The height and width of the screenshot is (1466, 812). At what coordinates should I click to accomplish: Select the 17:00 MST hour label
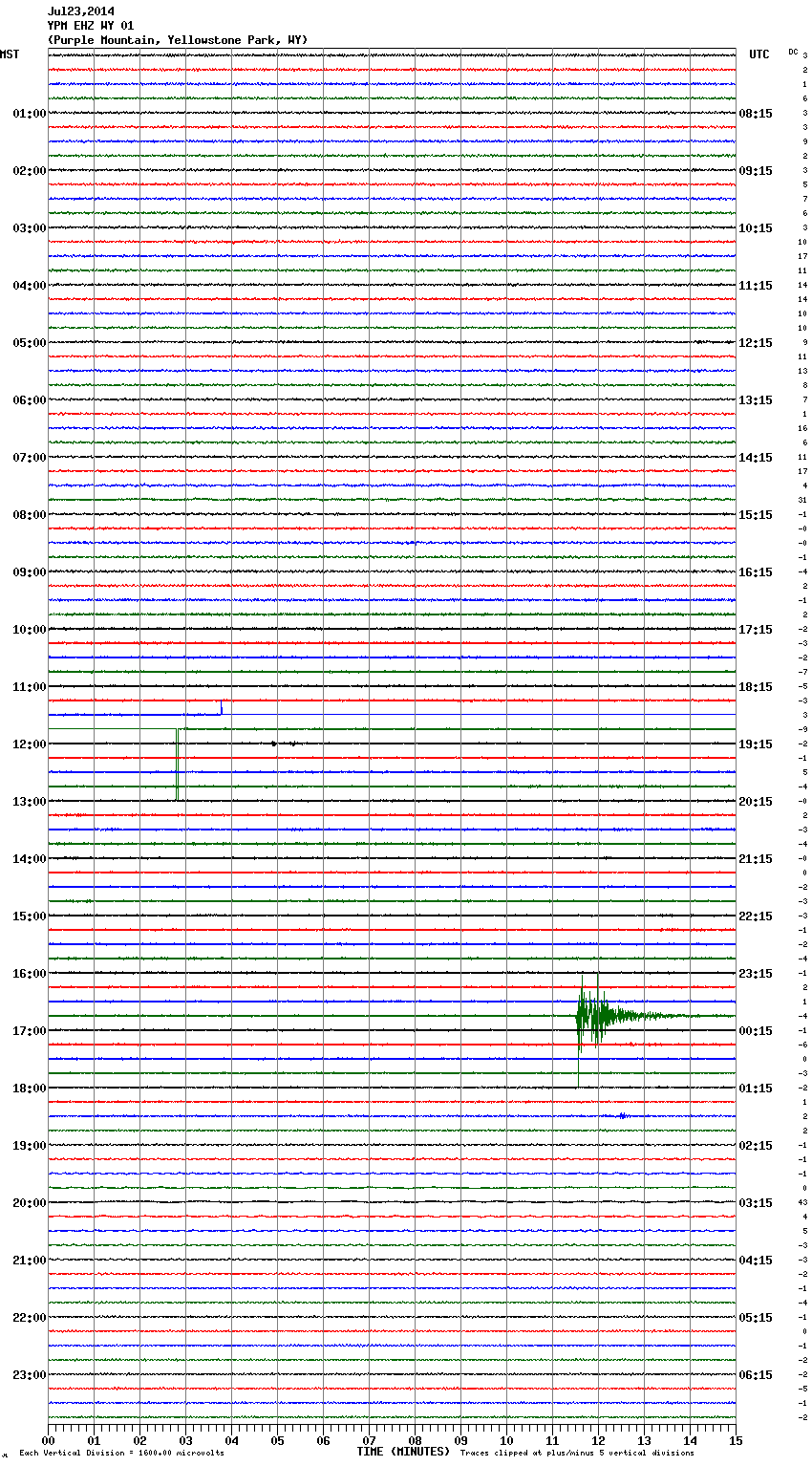[x=29, y=1031]
